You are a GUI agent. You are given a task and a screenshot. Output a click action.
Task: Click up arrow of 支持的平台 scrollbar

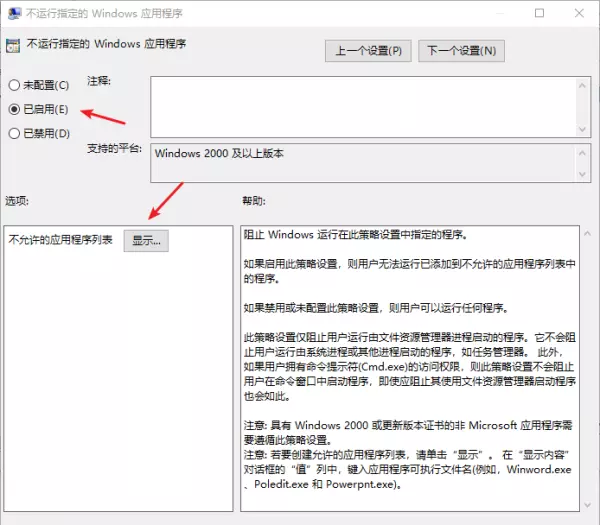coord(582,153)
